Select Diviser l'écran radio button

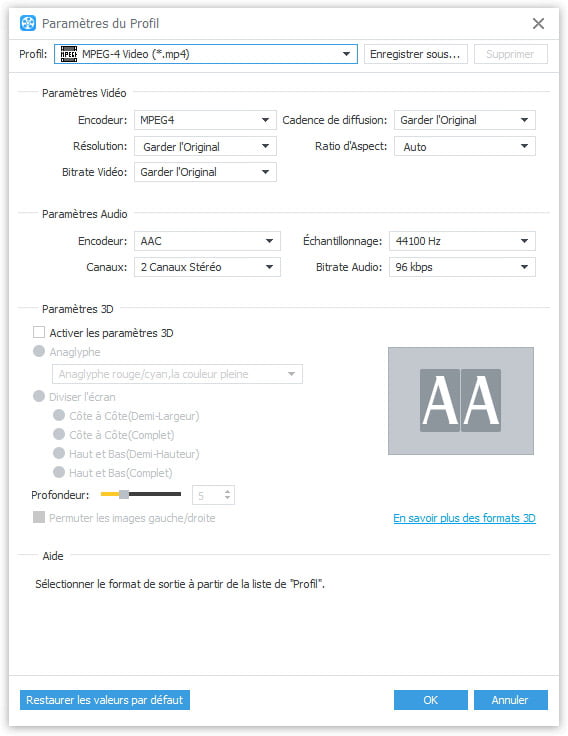39,397
